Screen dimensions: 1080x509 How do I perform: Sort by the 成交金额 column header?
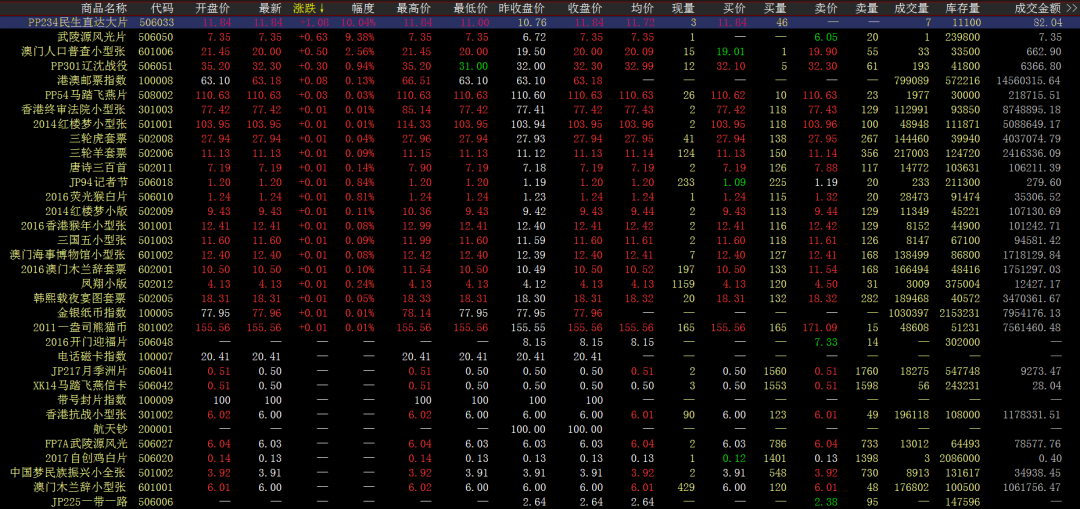point(1038,8)
